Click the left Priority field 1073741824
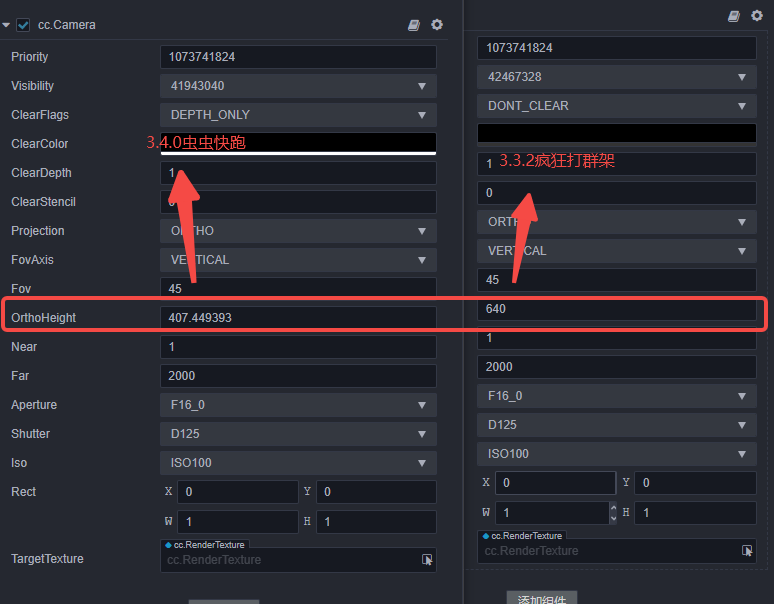 point(298,57)
